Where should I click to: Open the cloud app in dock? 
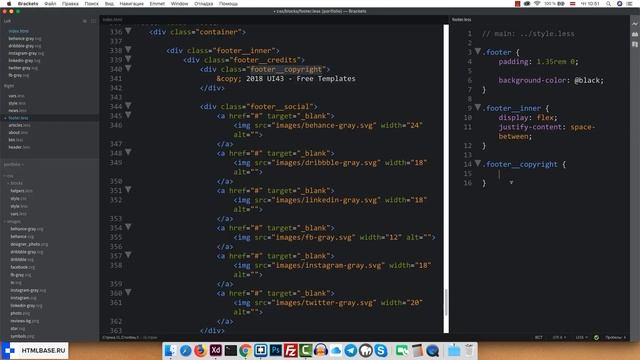click(336, 351)
